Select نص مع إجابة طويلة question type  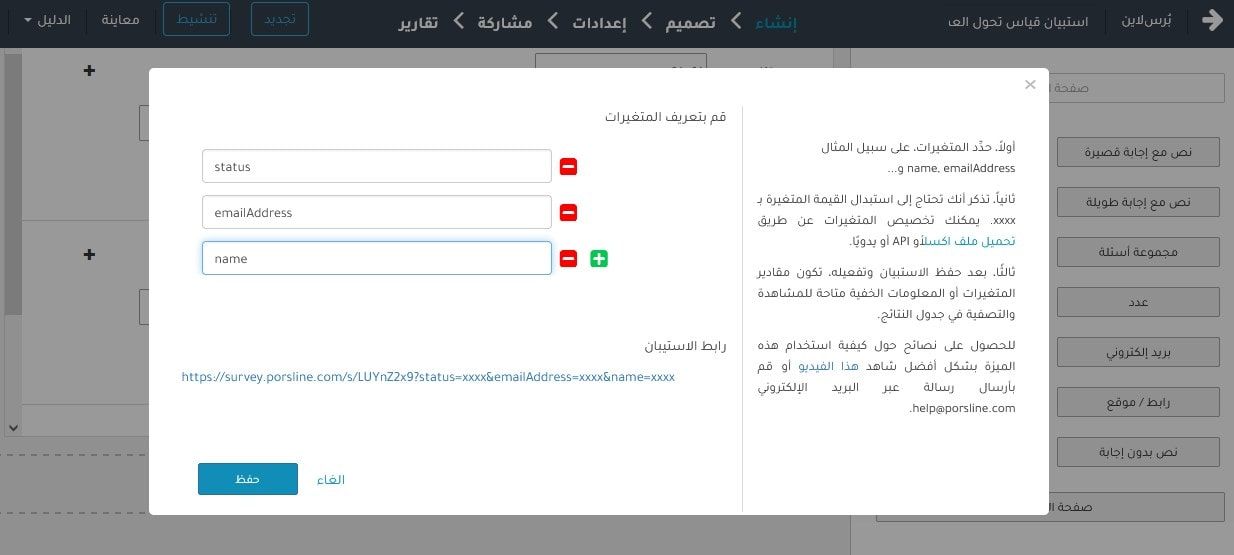(1138, 202)
